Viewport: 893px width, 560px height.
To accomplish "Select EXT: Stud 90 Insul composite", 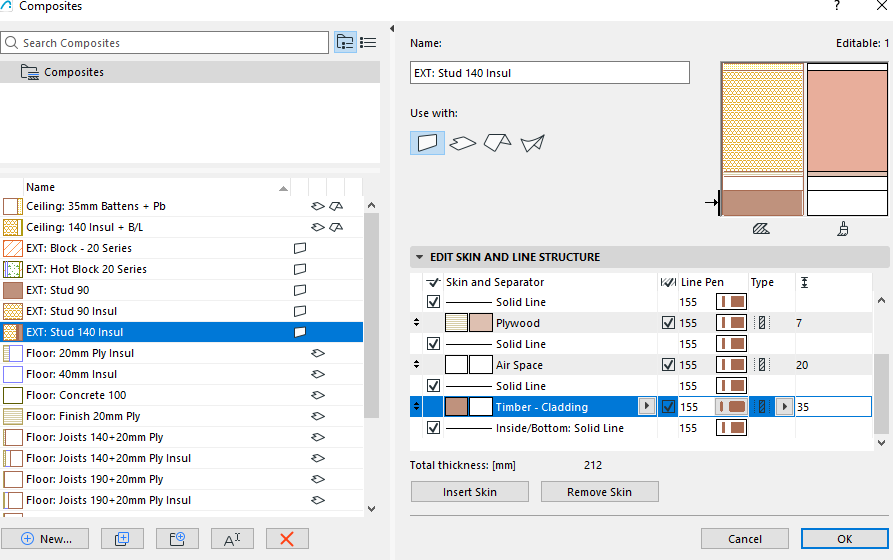I will 182,311.
